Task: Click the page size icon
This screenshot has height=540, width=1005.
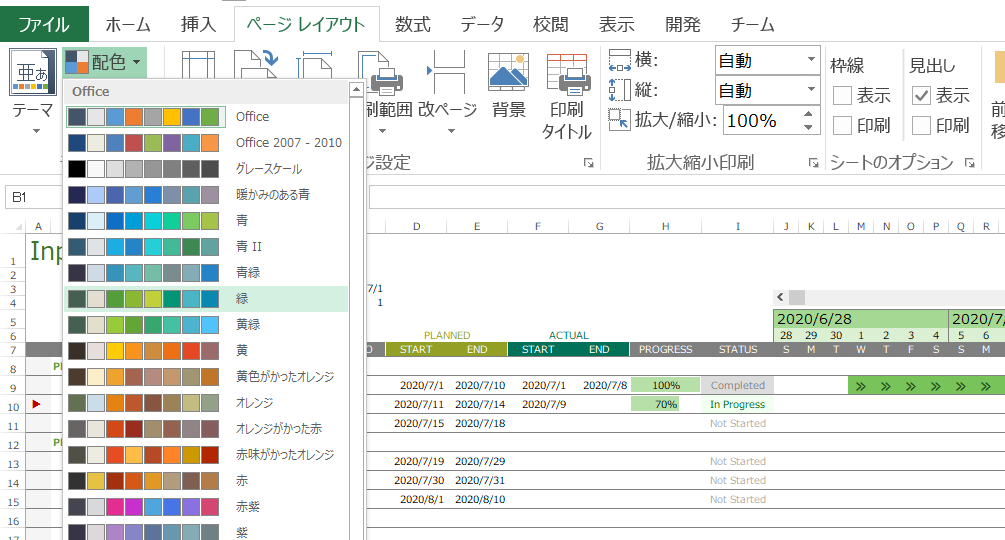Action: click(315, 65)
